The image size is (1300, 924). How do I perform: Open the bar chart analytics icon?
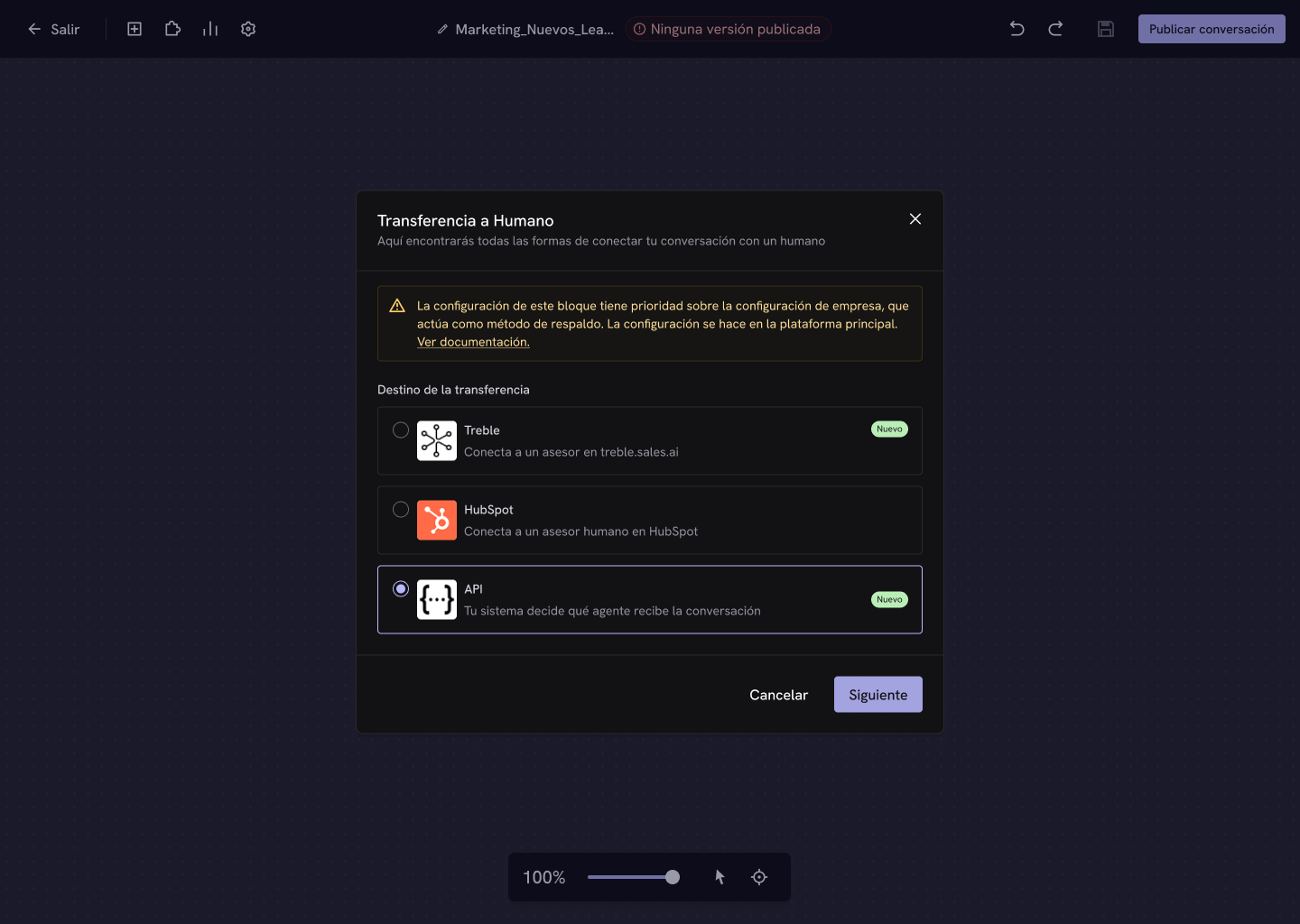pos(210,29)
